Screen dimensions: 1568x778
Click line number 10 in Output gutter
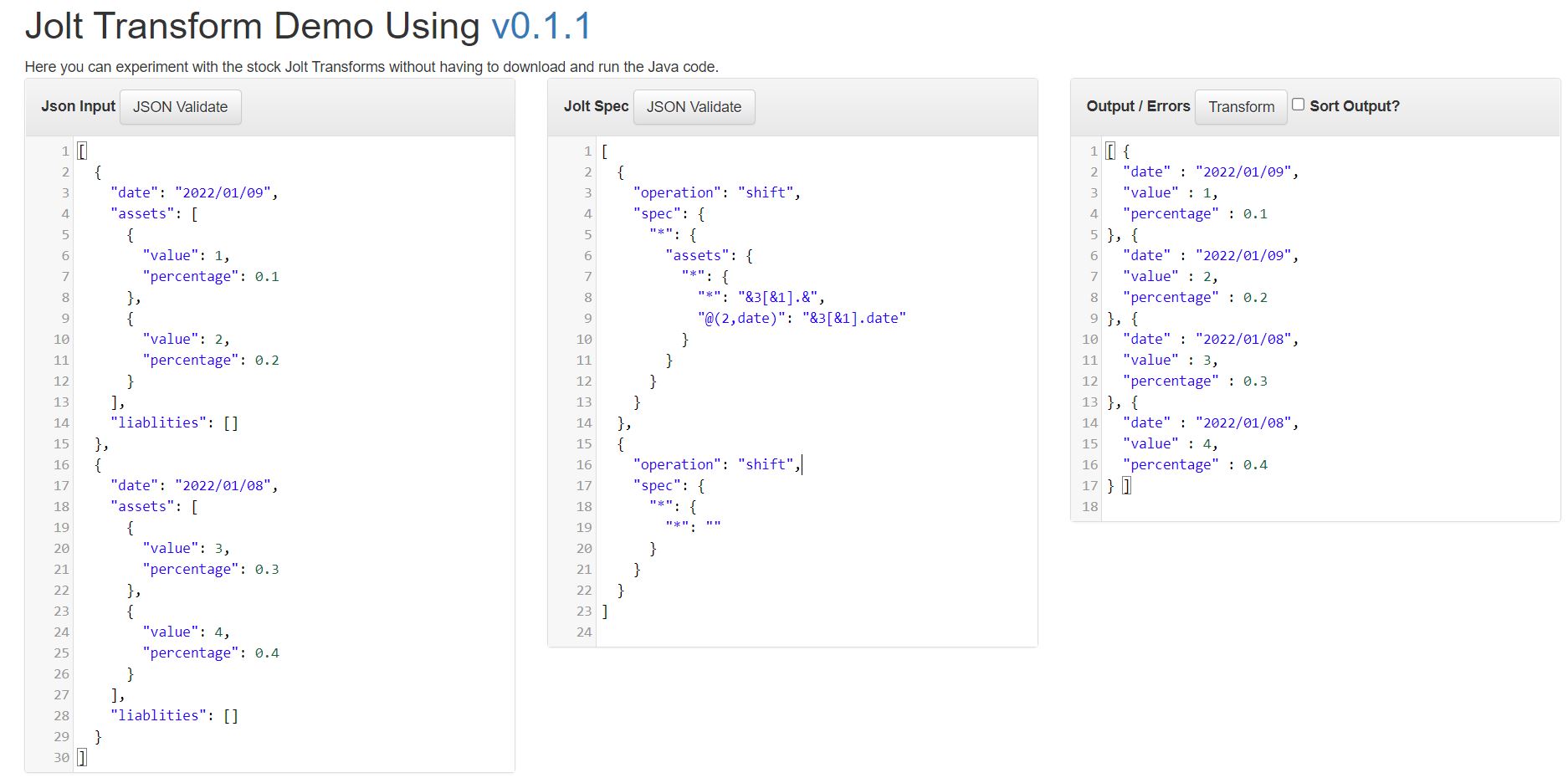[1089, 339]
